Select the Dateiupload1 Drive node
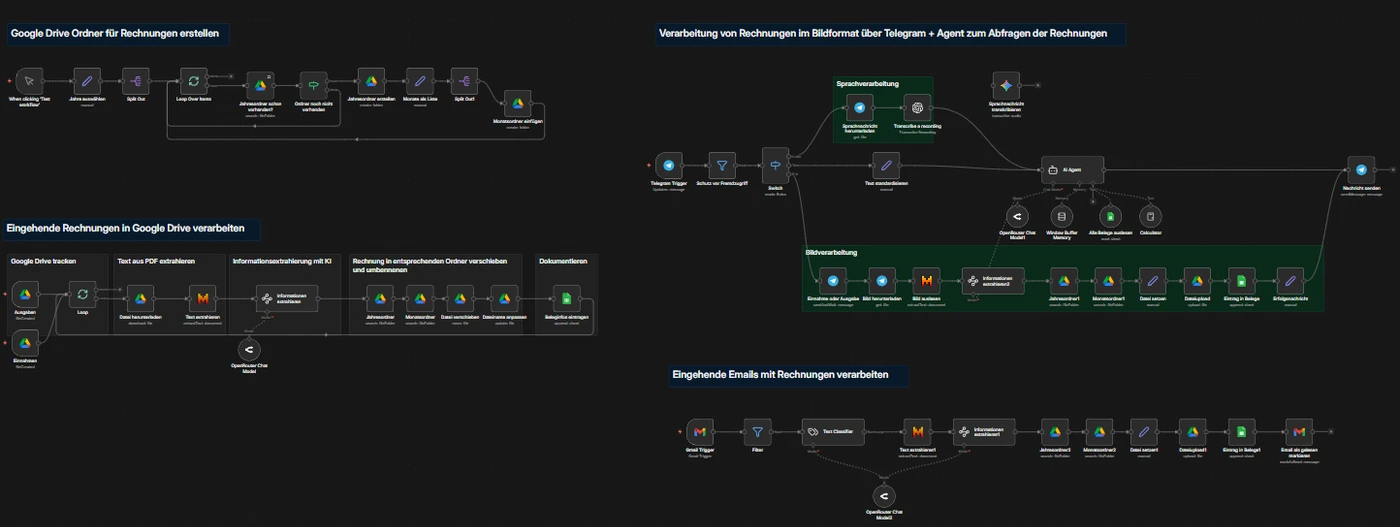The width and height of the screenshot is (1400, 527). tap(1191, 432)
